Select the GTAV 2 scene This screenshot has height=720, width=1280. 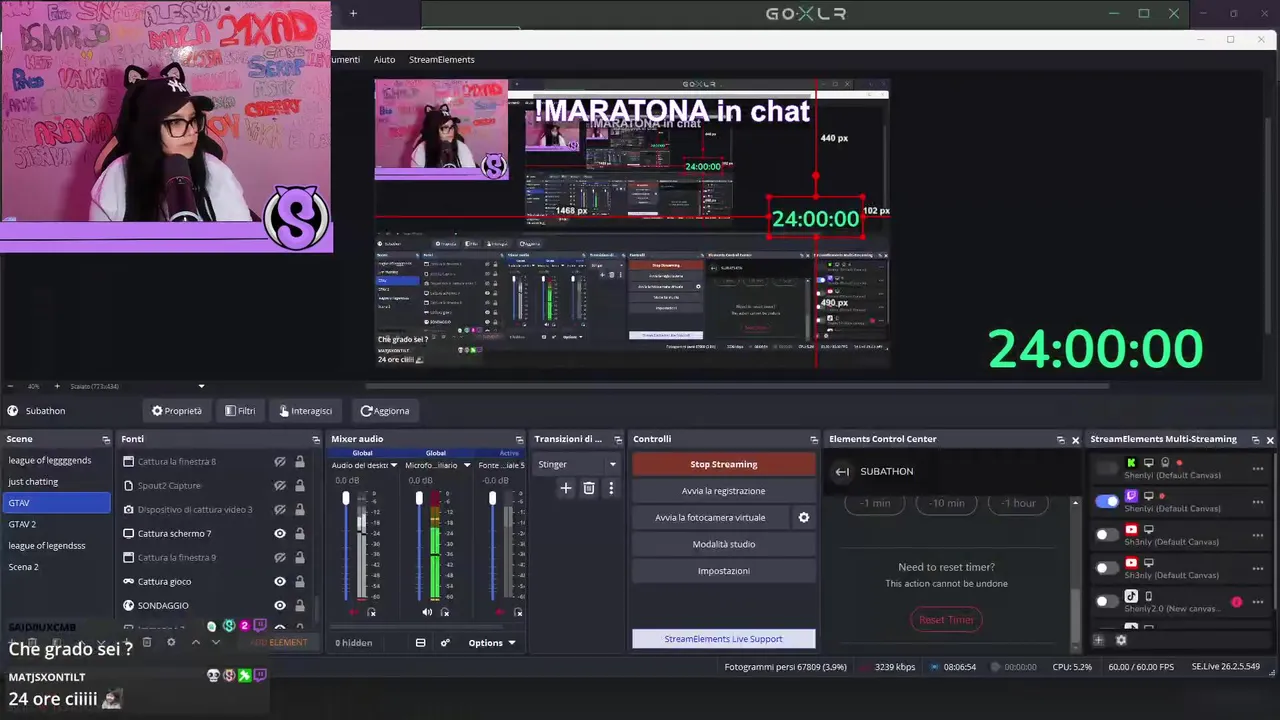[x=56, y=524]
